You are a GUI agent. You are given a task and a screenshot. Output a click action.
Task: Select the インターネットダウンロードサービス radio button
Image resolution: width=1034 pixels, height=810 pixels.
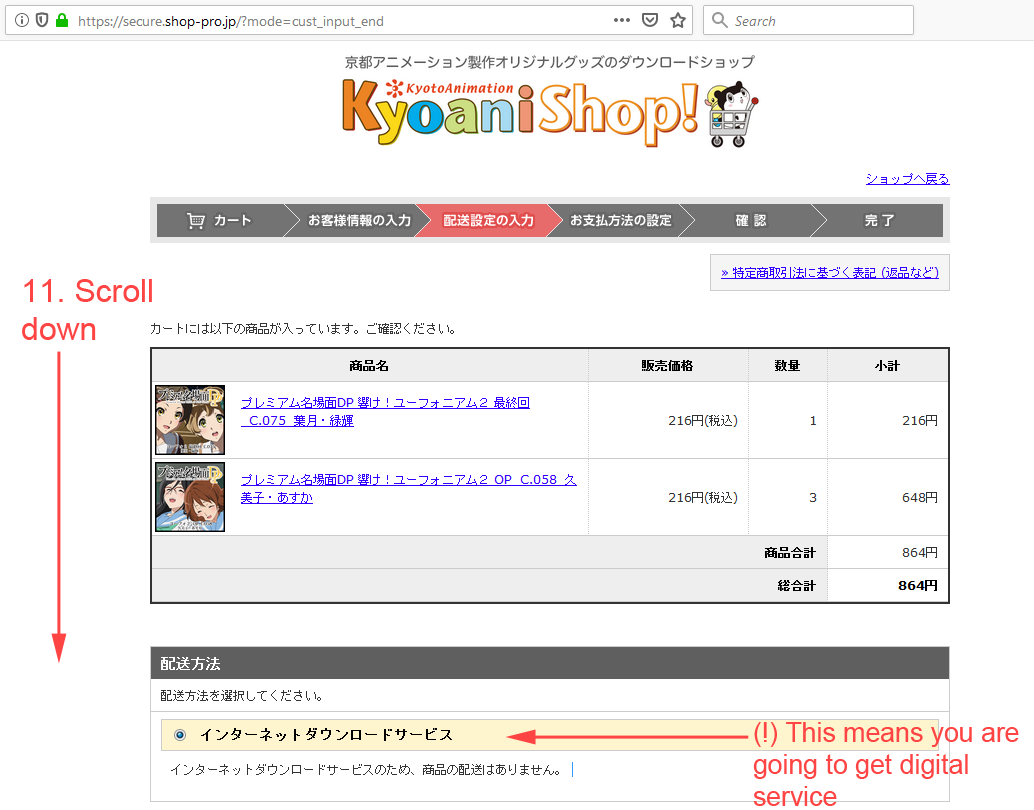(180, 735)
